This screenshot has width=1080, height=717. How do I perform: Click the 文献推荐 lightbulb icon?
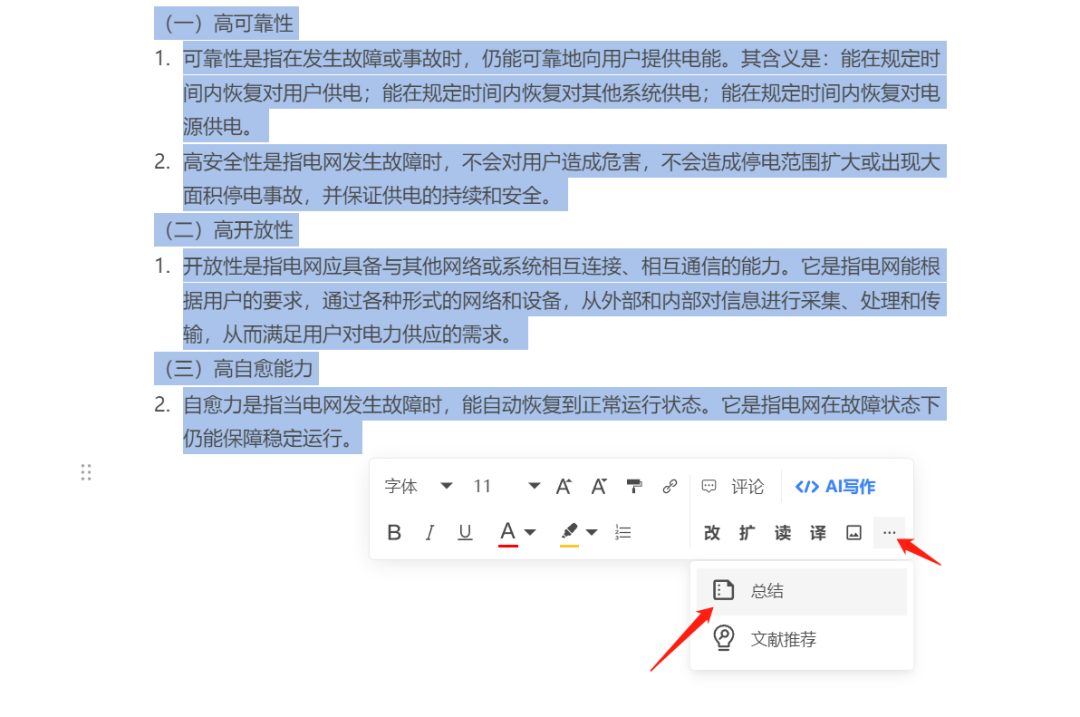(723, 638)
